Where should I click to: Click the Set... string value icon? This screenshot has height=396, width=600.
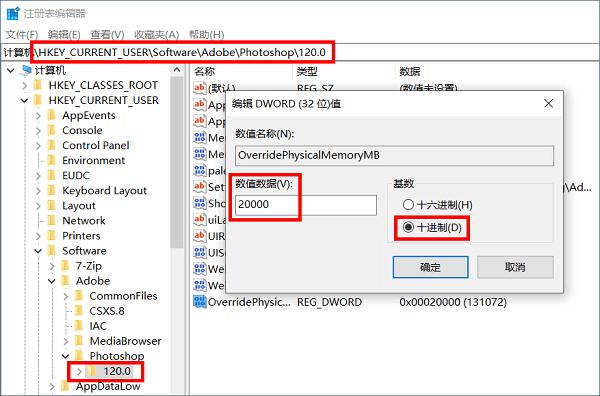point(199,187)
